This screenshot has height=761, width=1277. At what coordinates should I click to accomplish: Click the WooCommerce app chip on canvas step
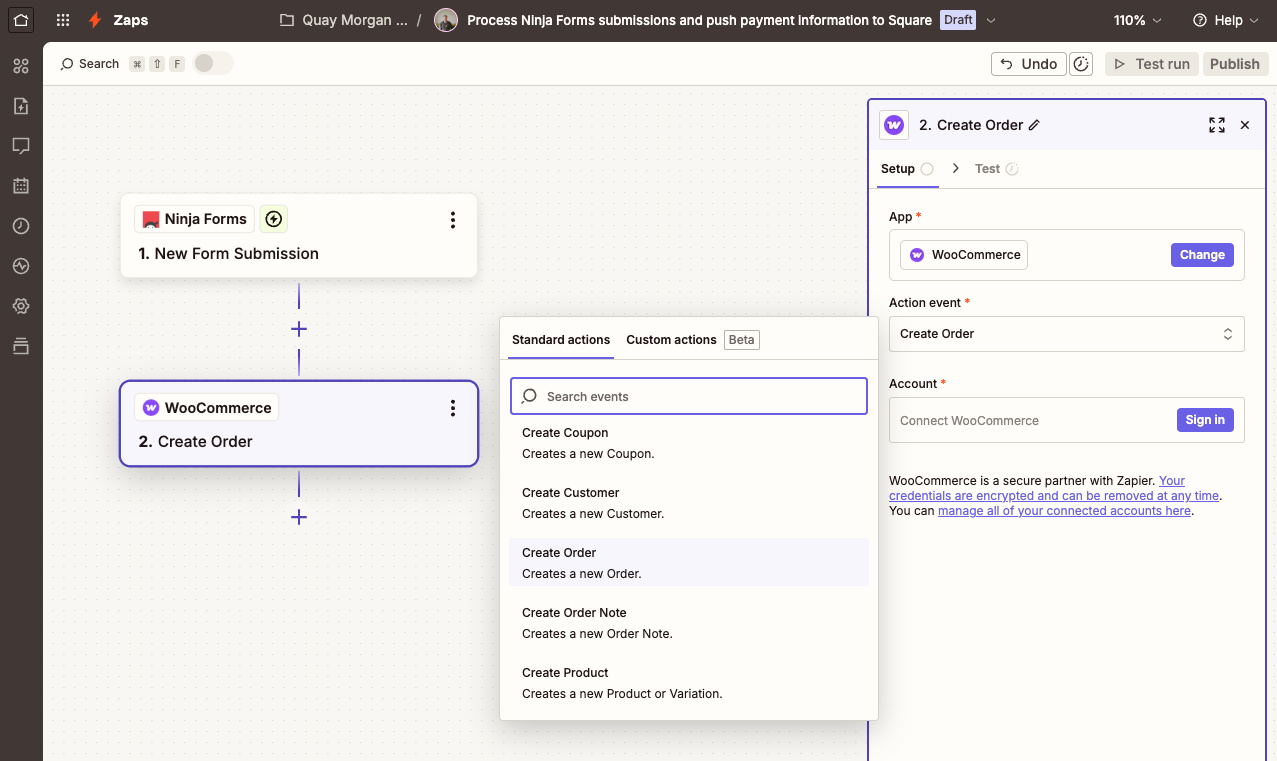tap(207, 407)
